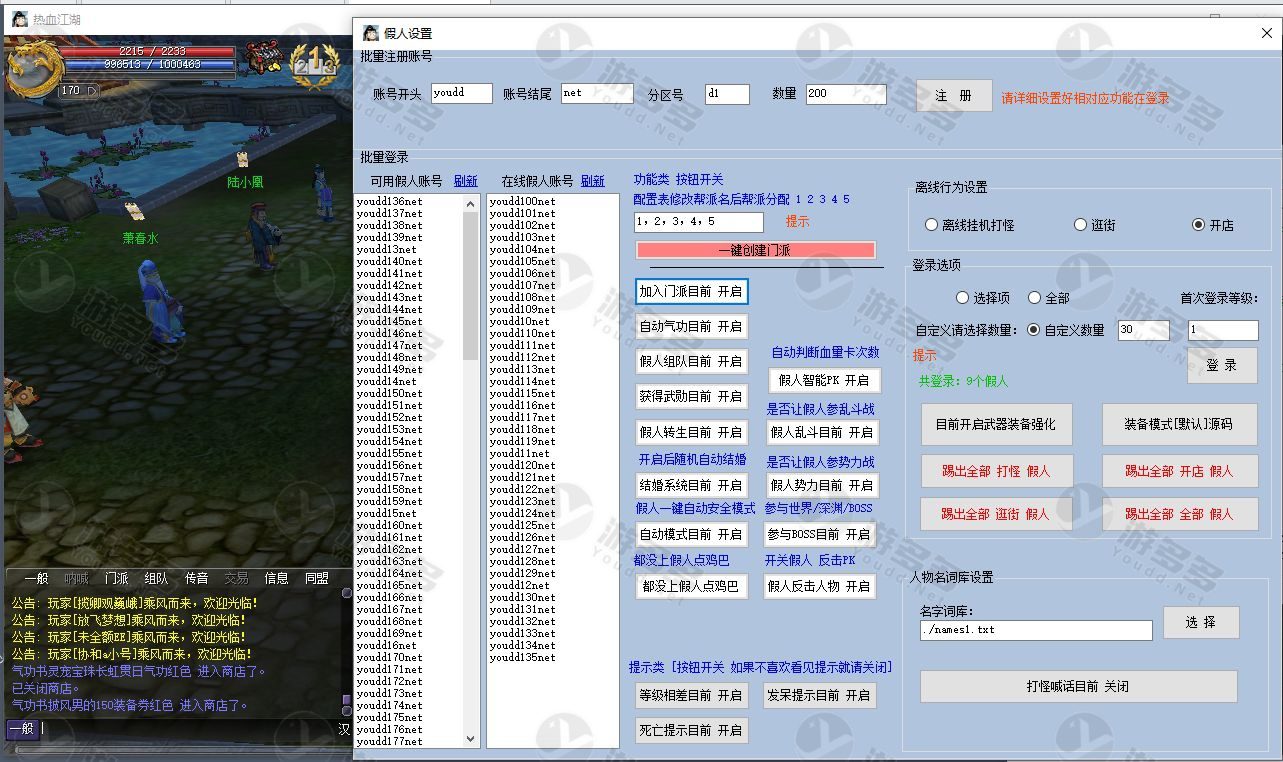Click the 名字词库 path field
1283x762 pixels.
pos(1036,630)
